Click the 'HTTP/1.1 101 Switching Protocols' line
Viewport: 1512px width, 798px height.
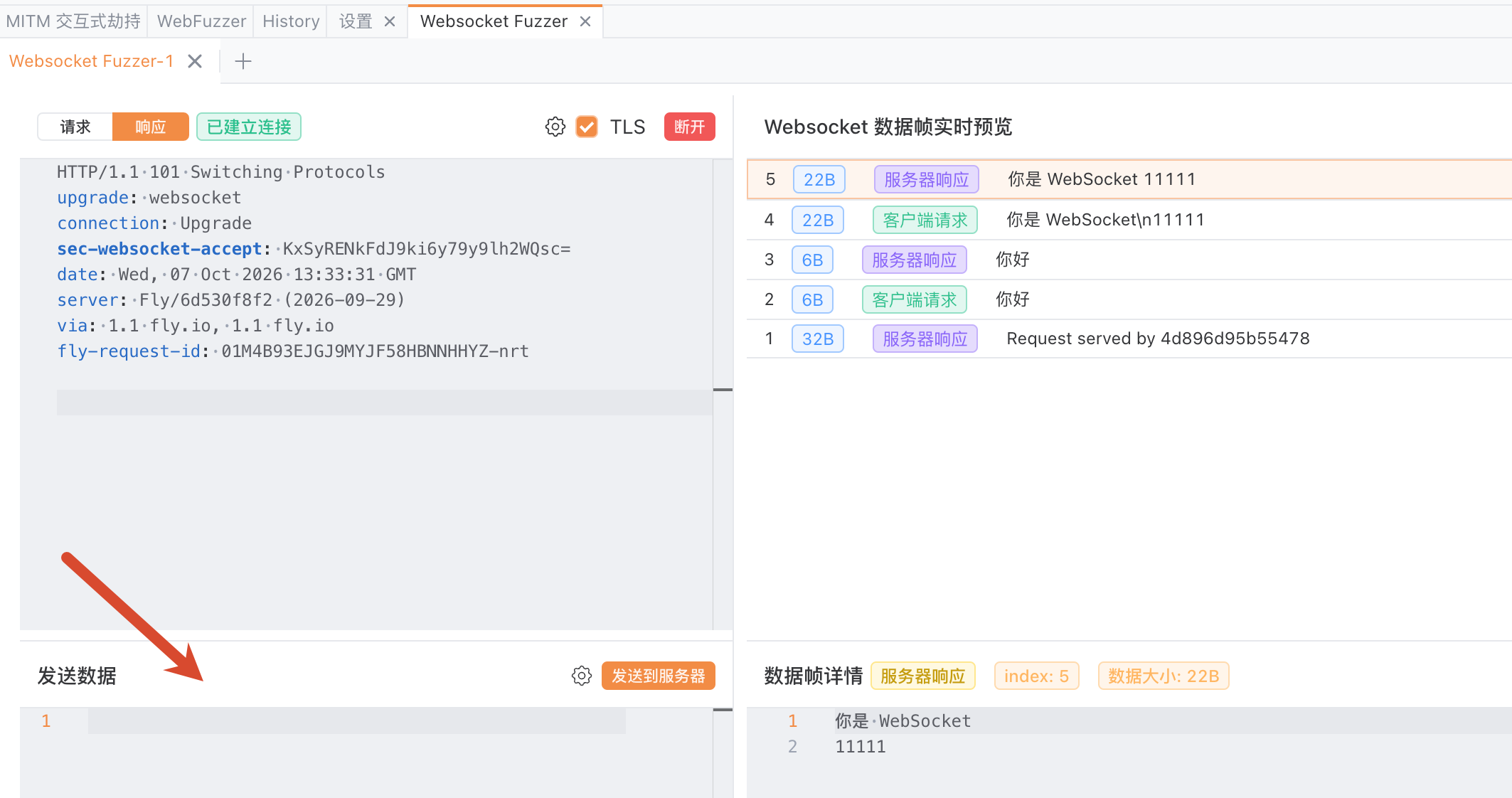(x=220, y=172)
